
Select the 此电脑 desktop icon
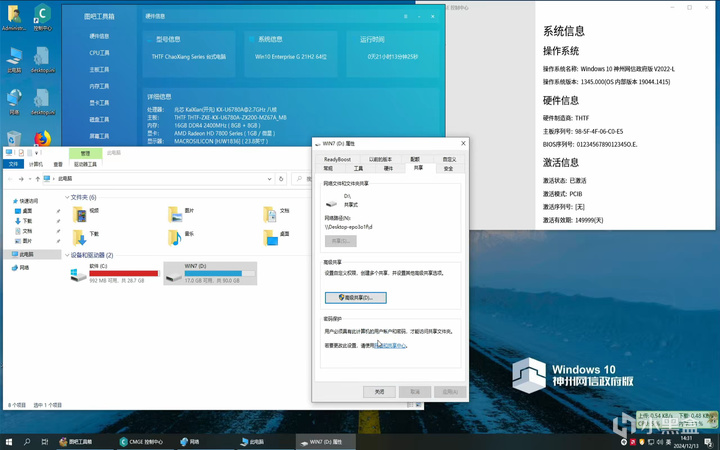(x=14, y=60)
